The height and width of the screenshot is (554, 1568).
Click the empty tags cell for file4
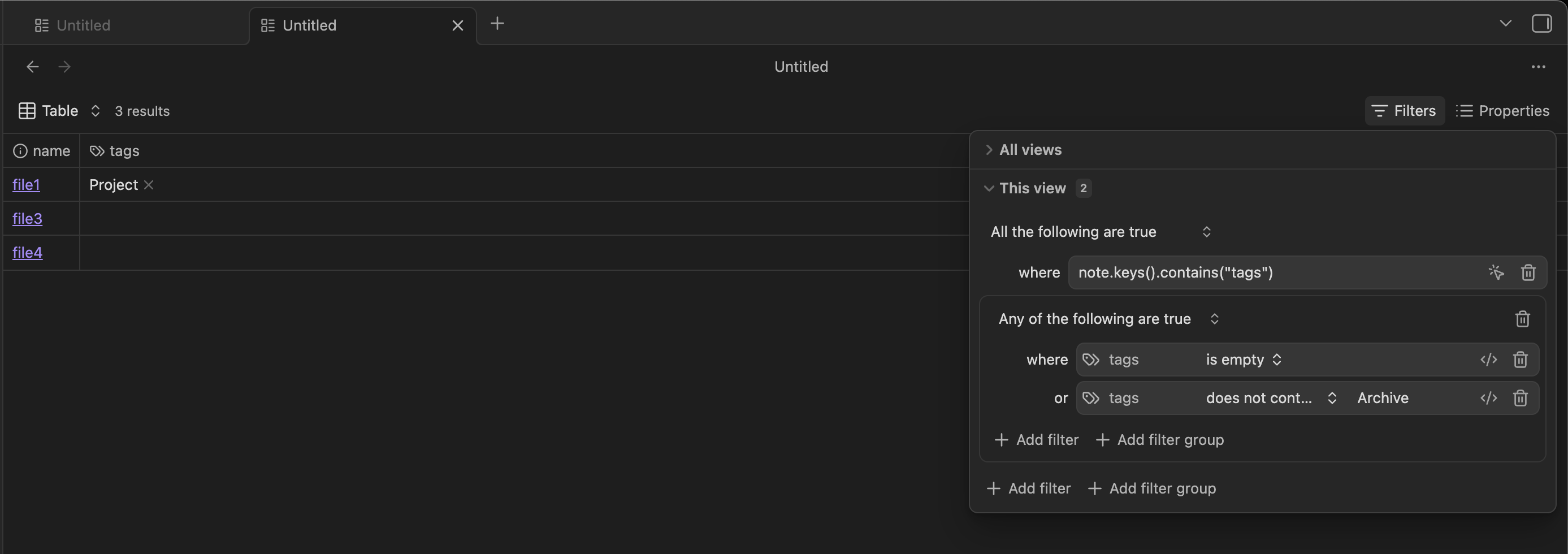[x=523, y=253]
